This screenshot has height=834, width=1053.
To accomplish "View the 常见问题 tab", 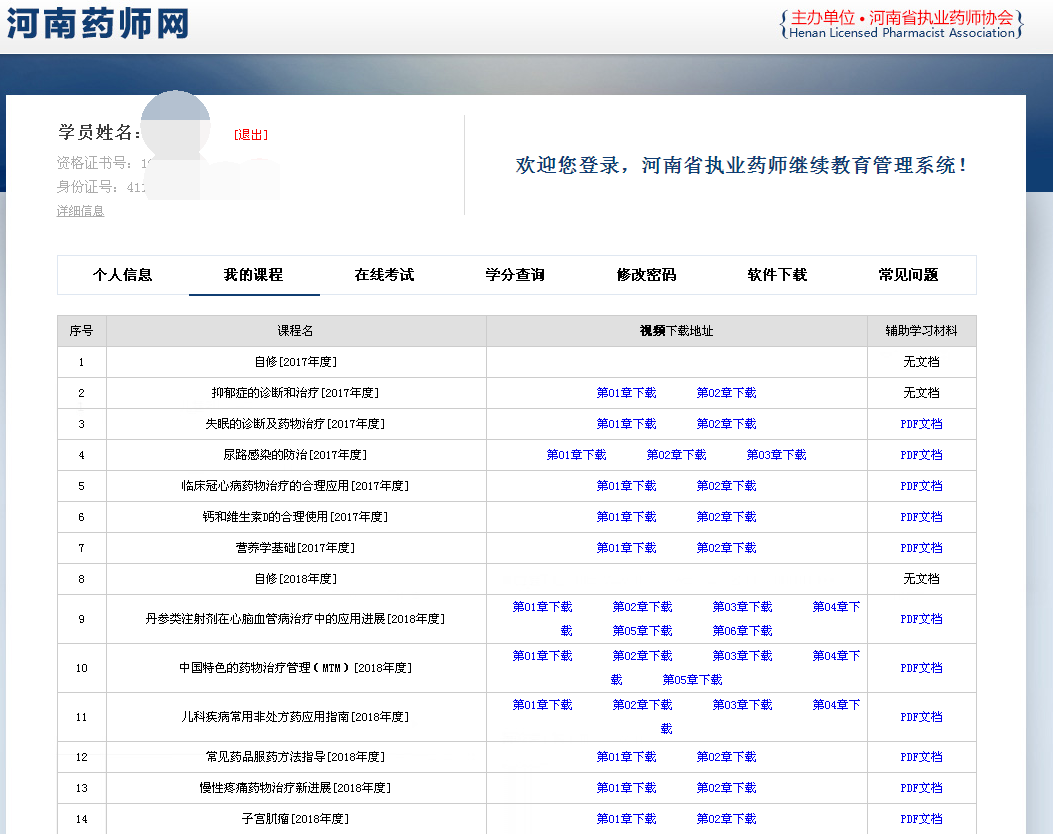I will coord(908,275).
